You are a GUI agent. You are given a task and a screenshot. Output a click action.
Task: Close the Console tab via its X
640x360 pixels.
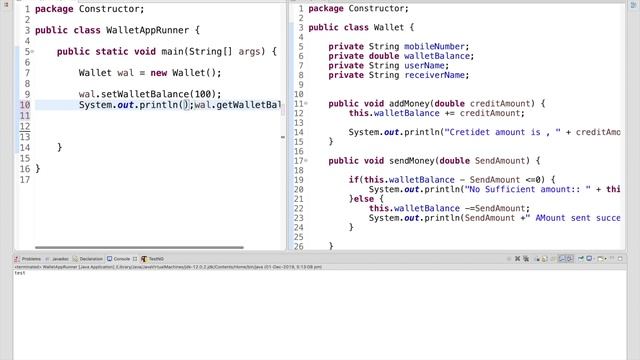coord(135,259)
